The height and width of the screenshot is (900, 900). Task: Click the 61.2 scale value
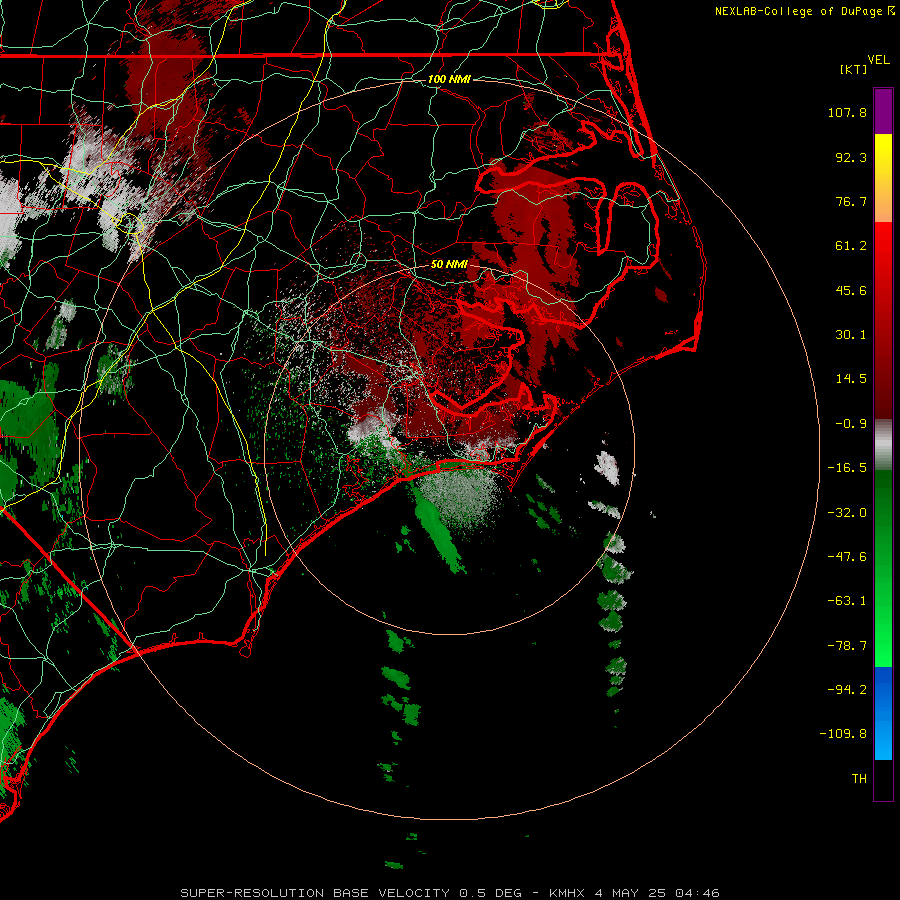(x=851, y=246)
